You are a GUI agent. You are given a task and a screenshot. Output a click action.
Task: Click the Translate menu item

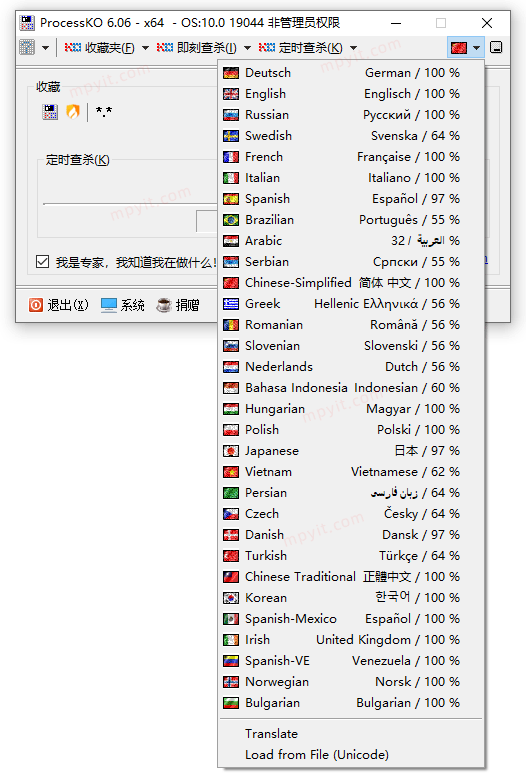pos(351,734)
